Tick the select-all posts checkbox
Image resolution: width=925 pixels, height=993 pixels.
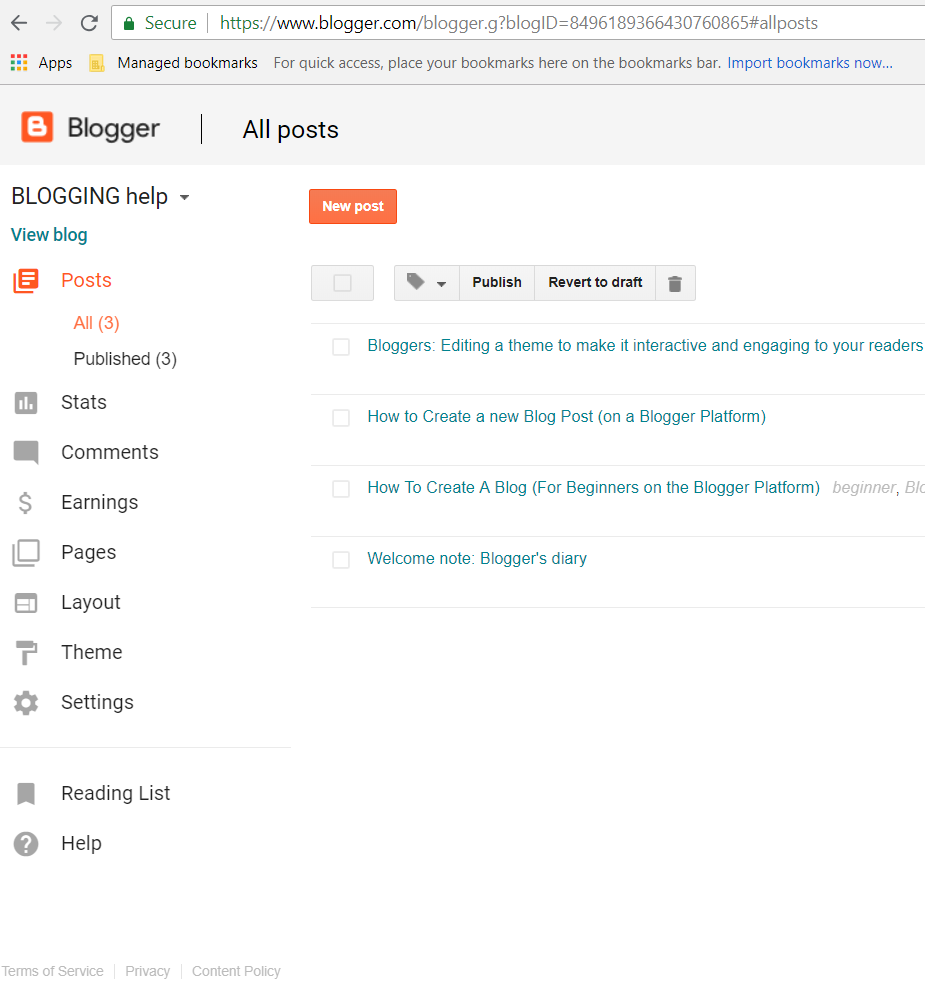343,283
